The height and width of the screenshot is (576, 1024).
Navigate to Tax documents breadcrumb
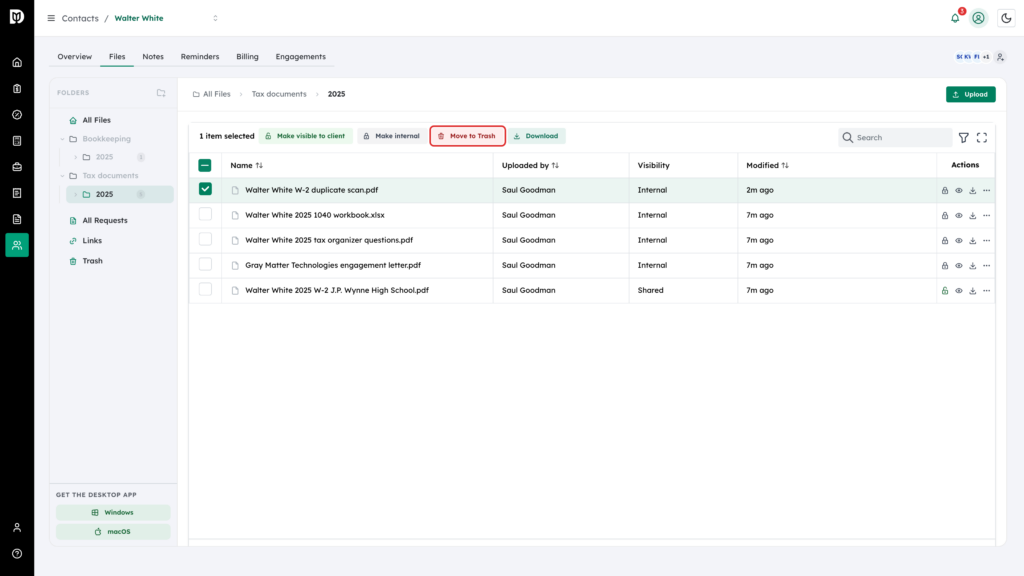(x=279, y=94)
